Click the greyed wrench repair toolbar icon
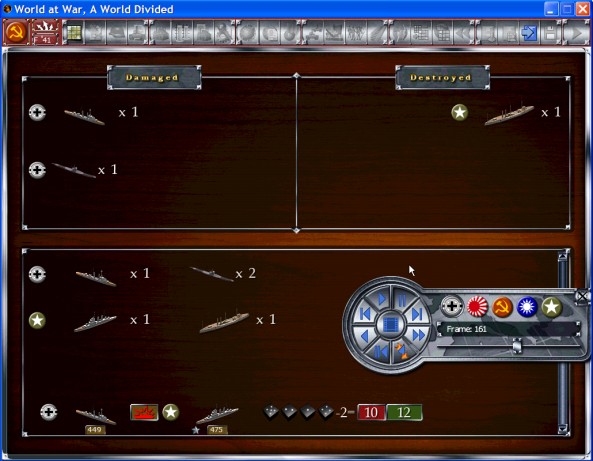This screenshot has width=593, height=461. 224,33
